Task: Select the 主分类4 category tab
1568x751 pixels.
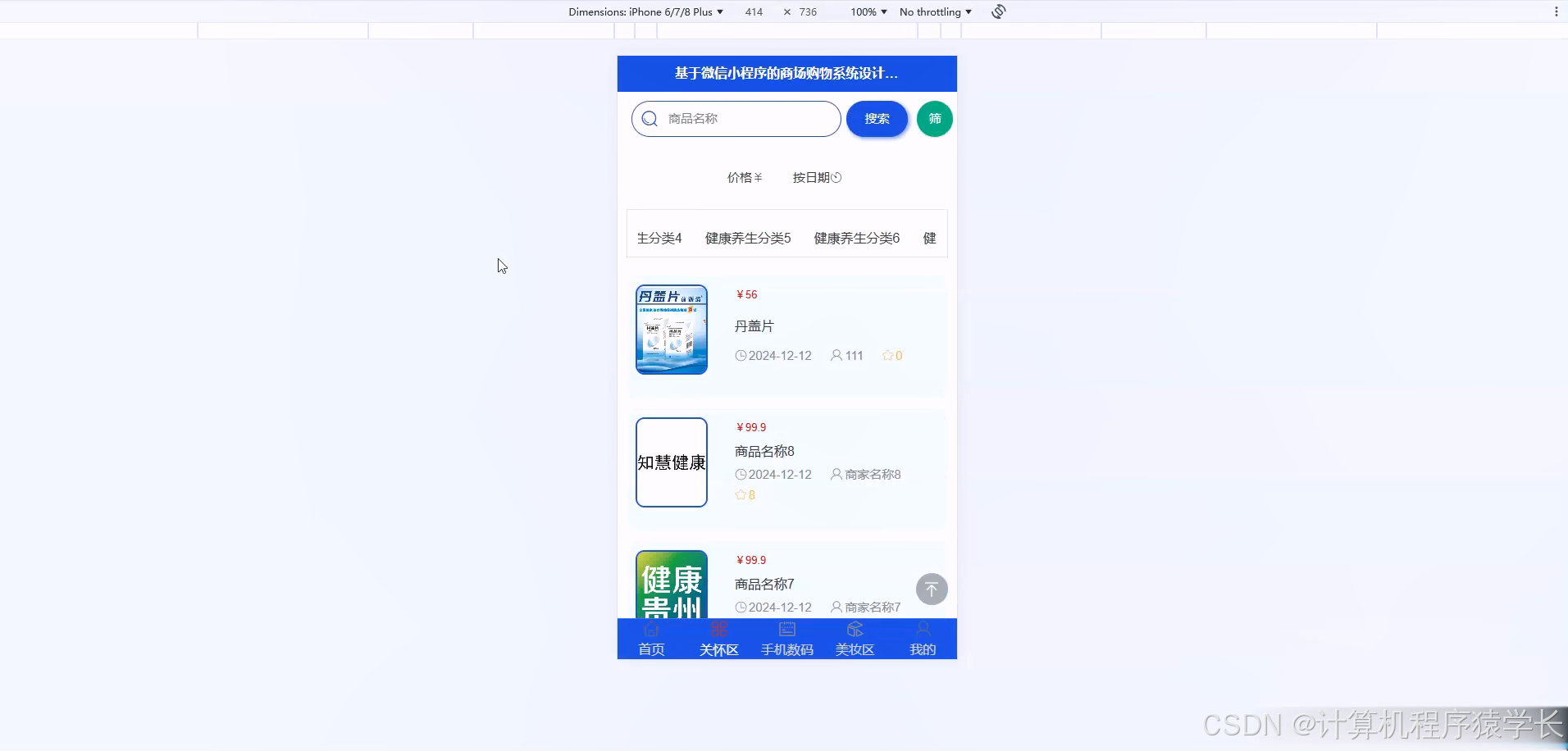Action: pyautogui.click(x=659, y=238)
